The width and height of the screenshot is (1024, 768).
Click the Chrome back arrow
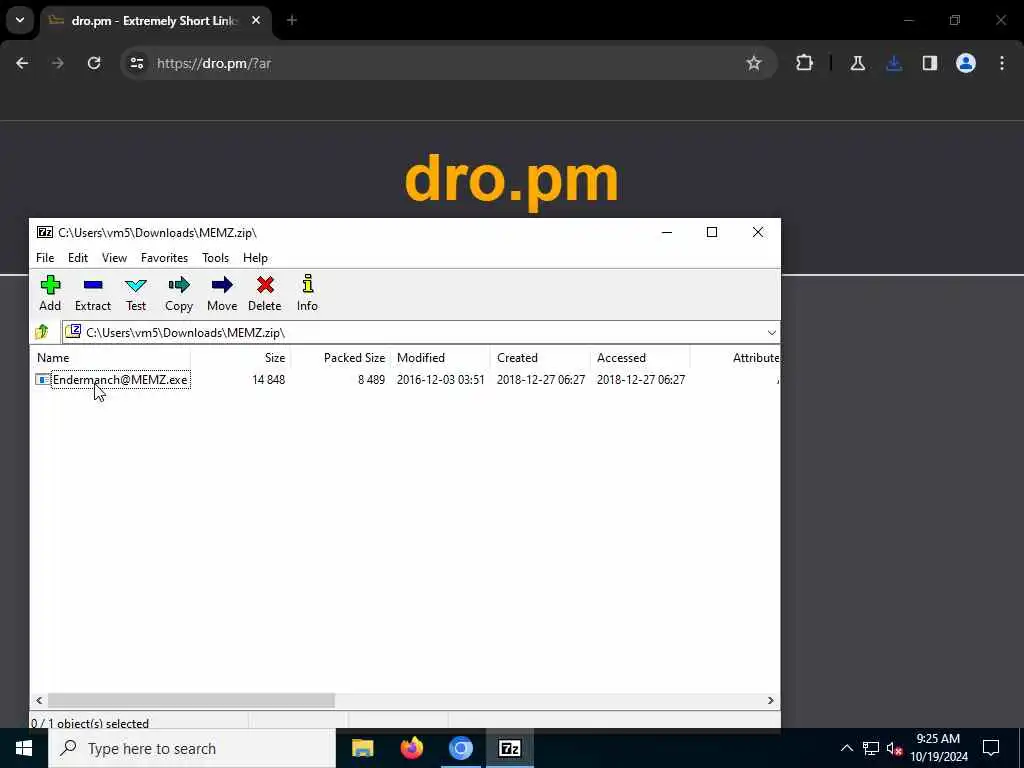coord(22,63)
